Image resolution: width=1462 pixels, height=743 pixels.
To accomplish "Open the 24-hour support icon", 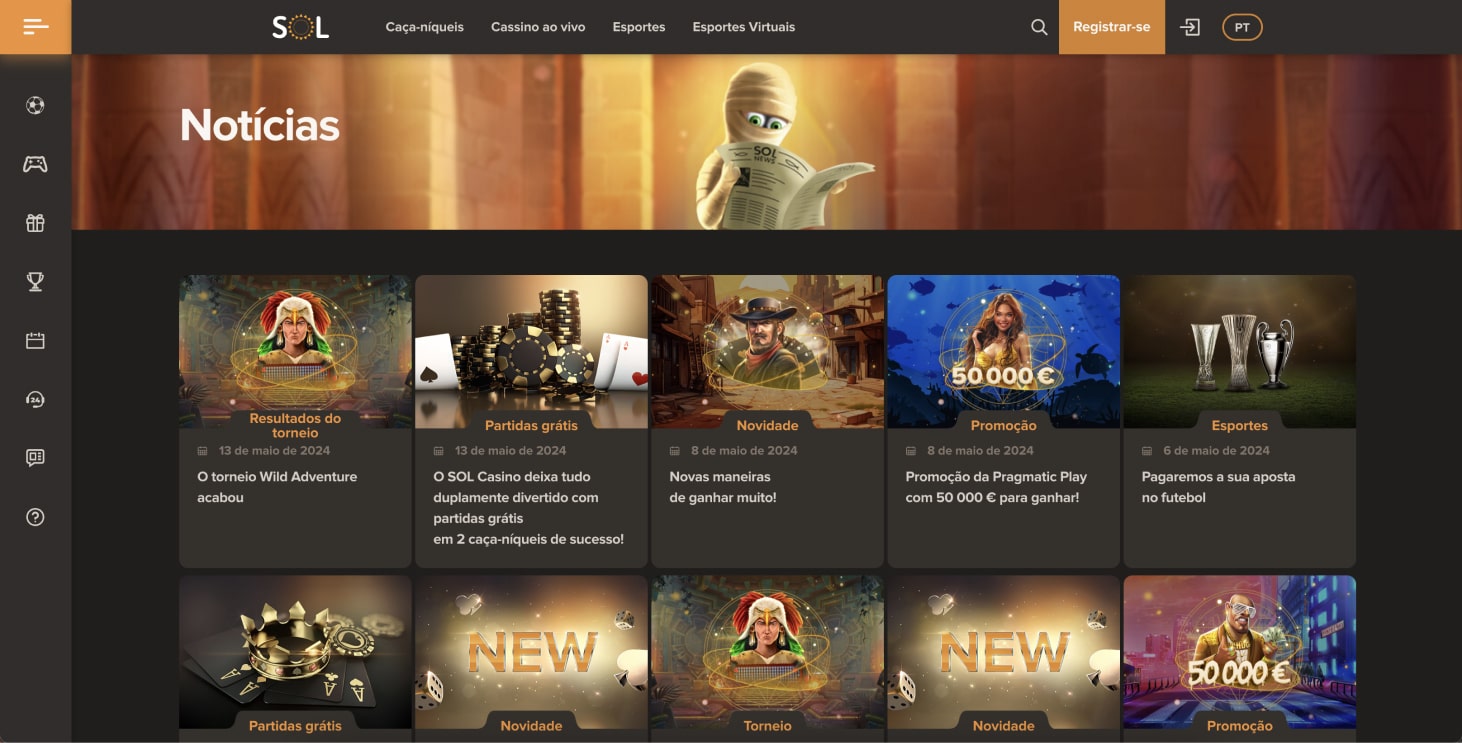I will pyautogui.click(x=35, y=399).
